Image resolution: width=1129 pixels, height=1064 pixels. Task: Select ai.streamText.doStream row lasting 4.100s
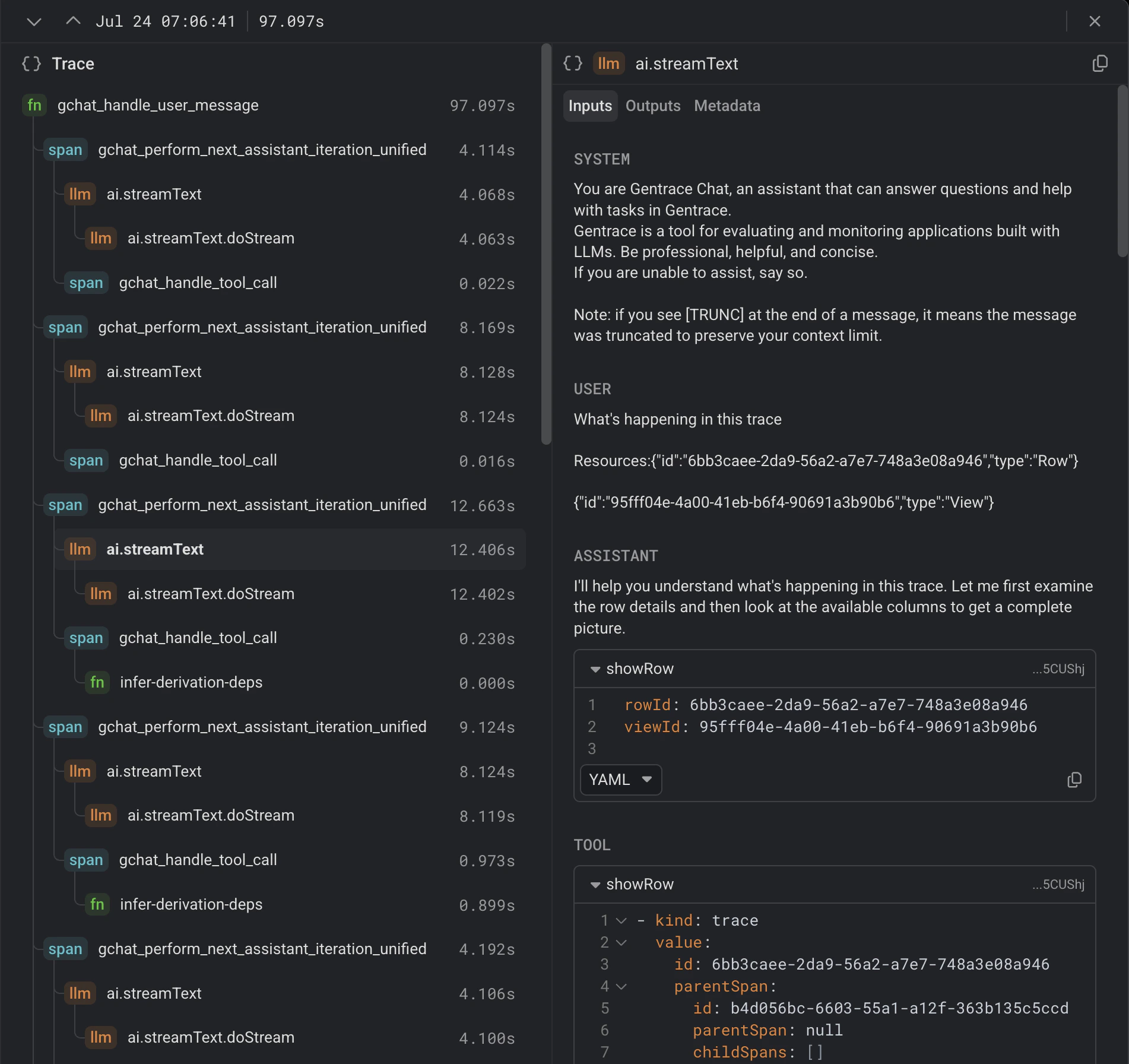[301, 1037]
